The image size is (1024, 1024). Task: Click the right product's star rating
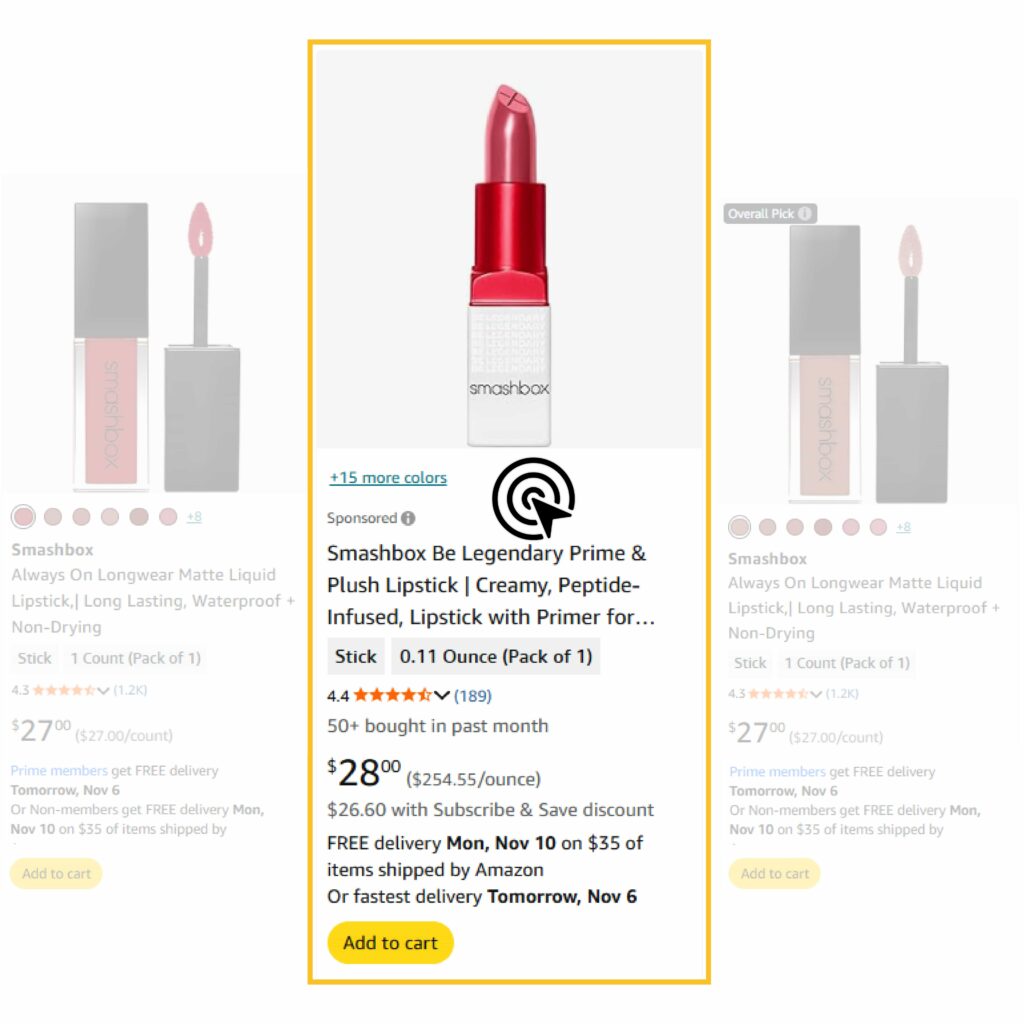pos(778,694)
